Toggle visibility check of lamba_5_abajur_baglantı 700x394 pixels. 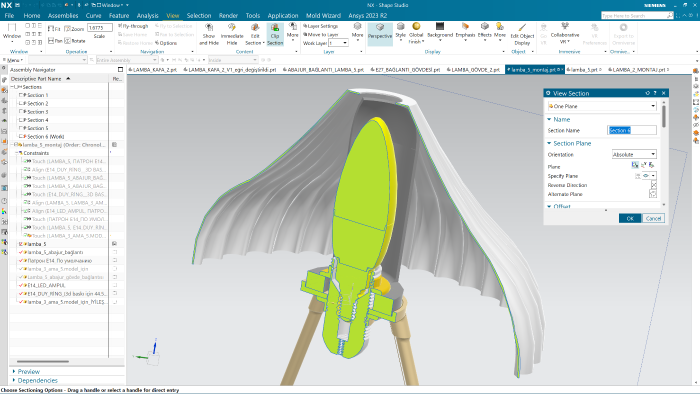[21, 252]
